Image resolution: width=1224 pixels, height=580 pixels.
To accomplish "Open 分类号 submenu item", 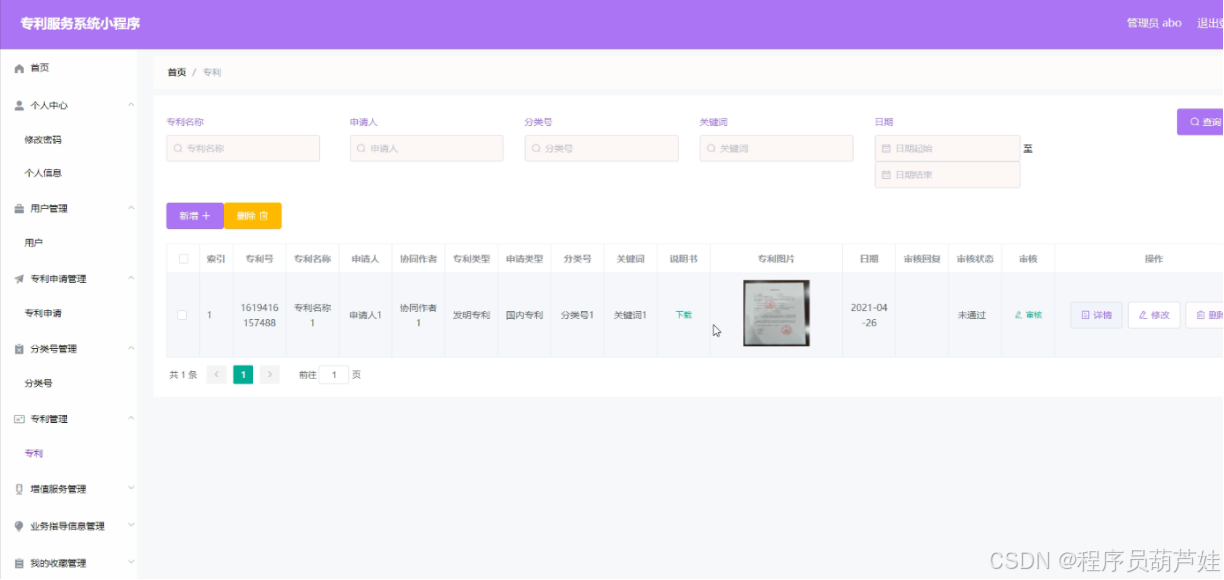I will tap(39, 383).
